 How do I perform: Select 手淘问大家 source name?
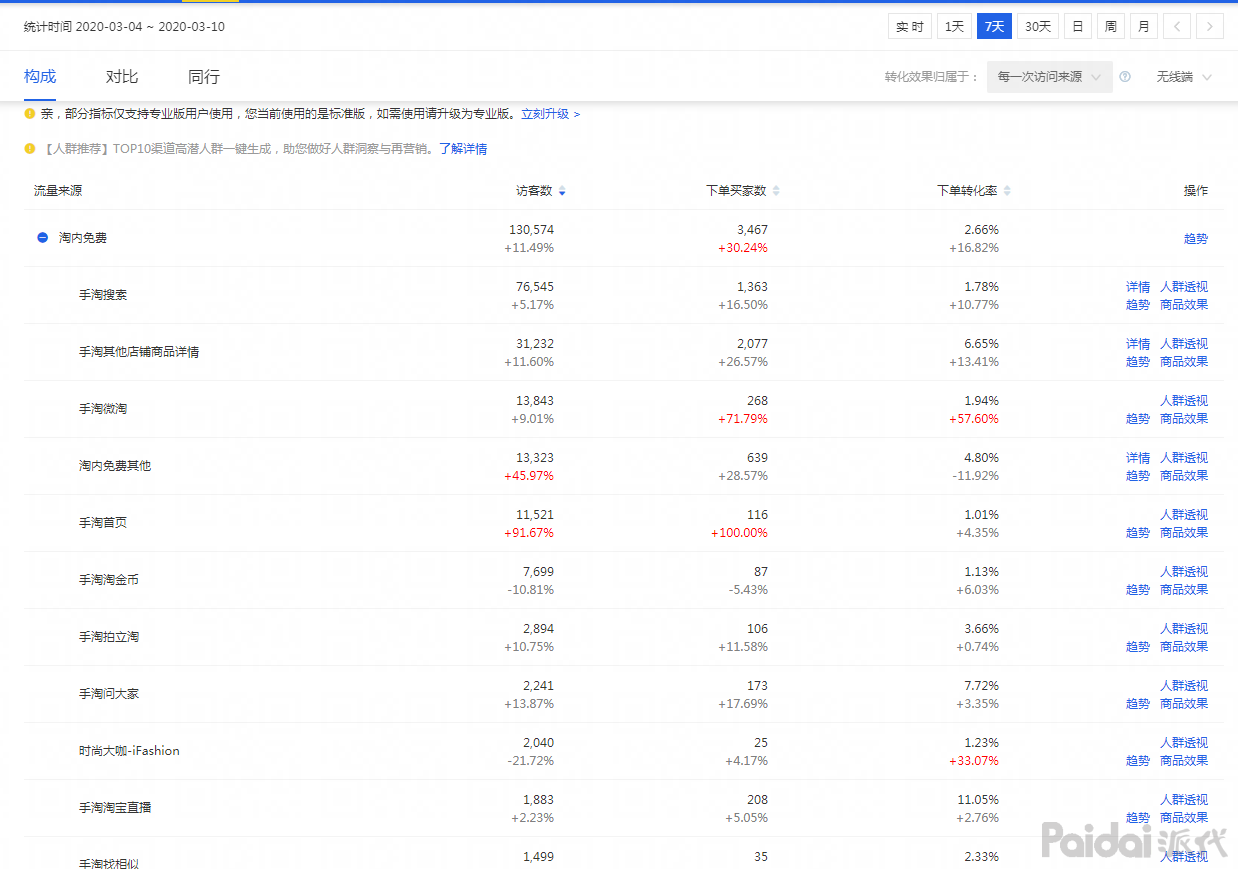click(109, 694)
